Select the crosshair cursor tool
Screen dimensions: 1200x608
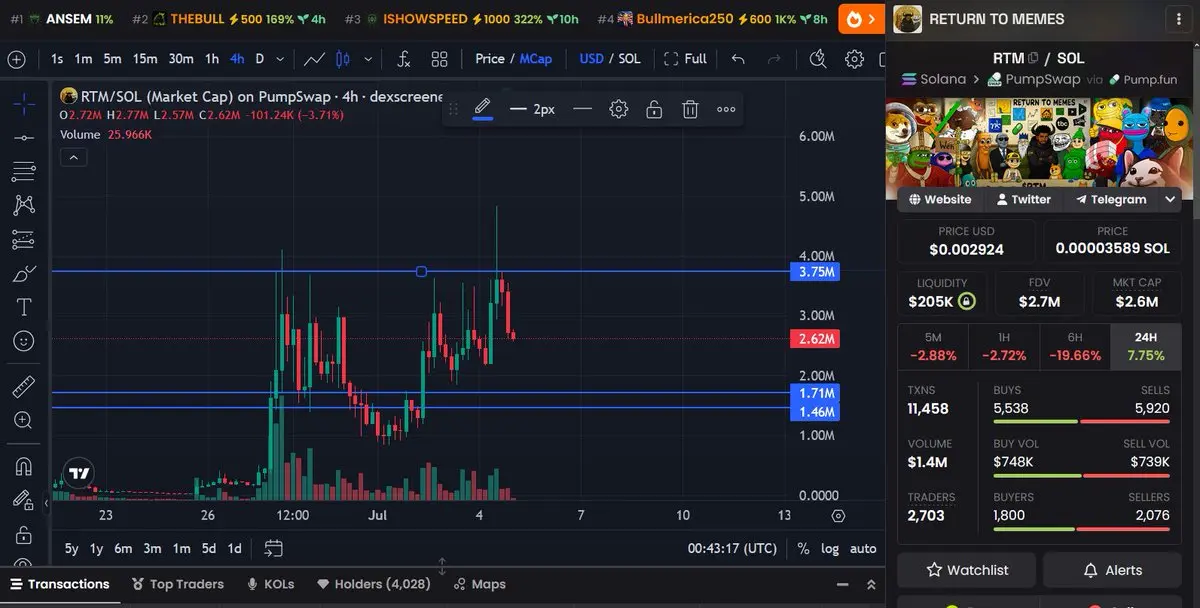(x=24, y=103)
